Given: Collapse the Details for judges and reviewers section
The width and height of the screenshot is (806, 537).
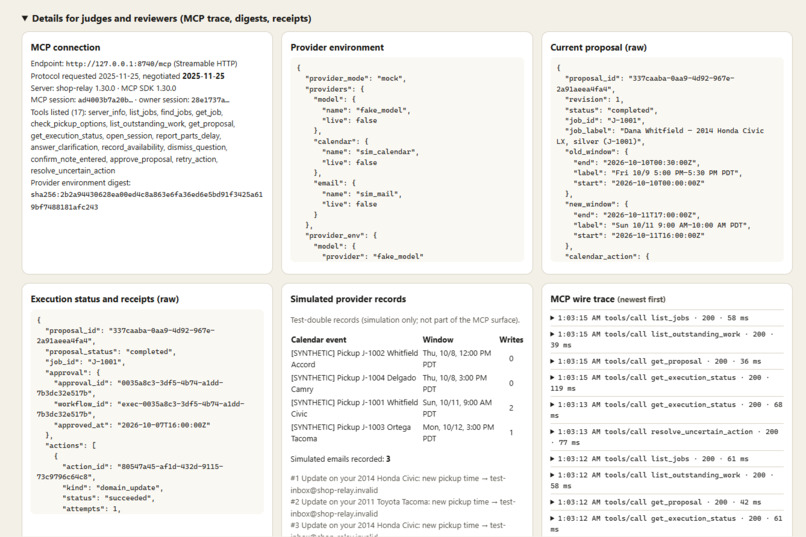Looking at the screenshot, I should pyautogui.click(x=167, y=18).
